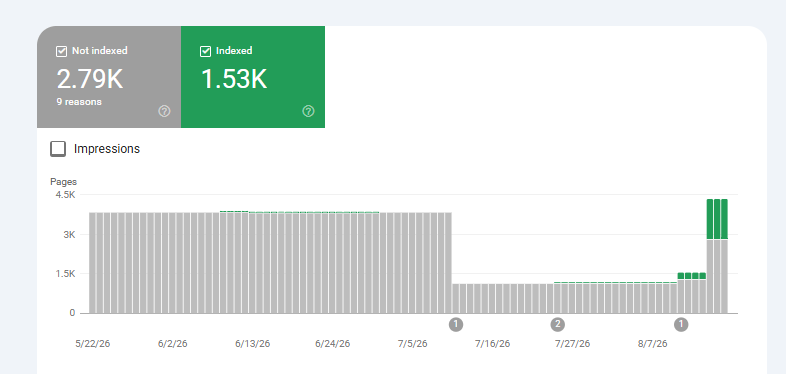
Task: Uncheck the Not indexed checkbox
Action: point(62,51)
